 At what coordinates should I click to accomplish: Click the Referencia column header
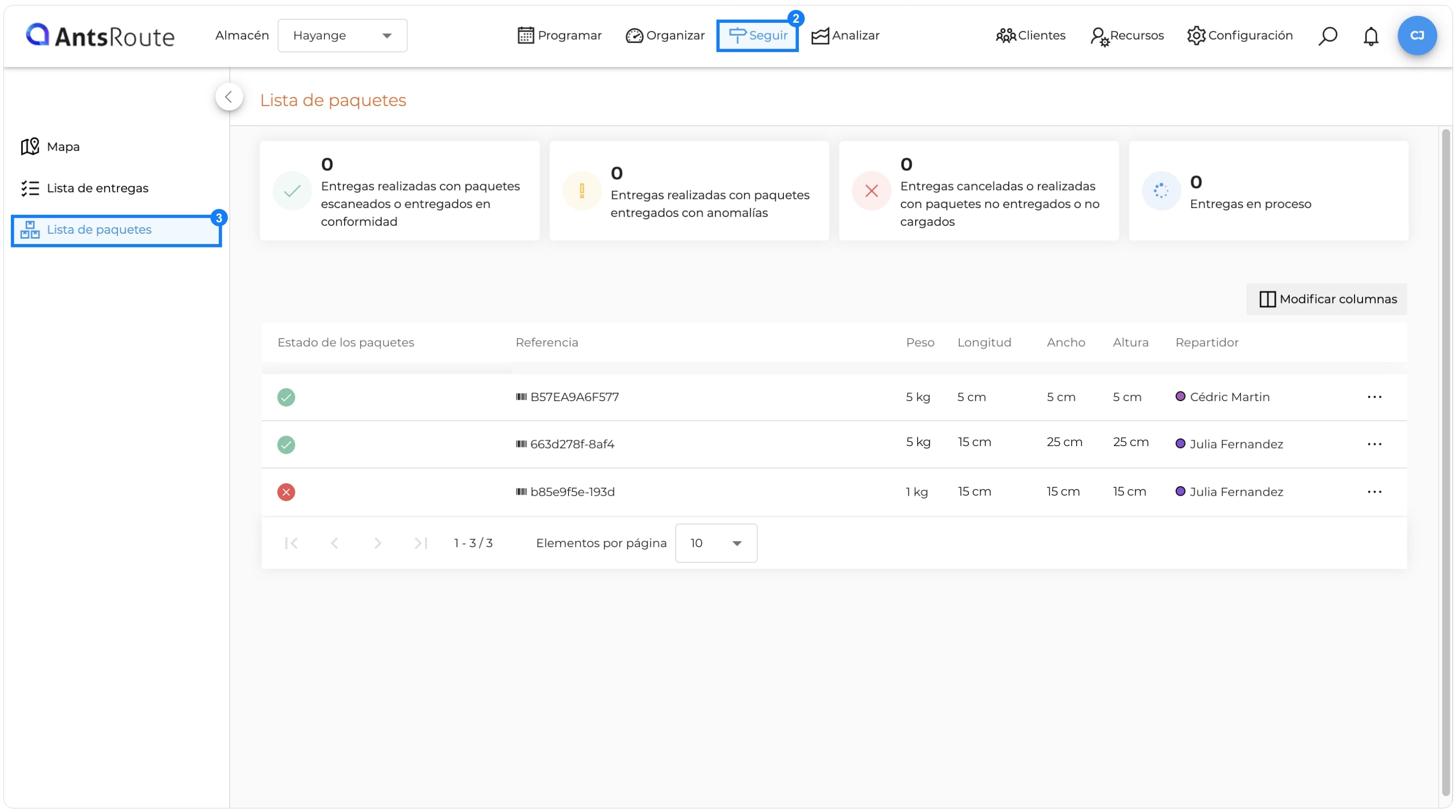[547, 343]
